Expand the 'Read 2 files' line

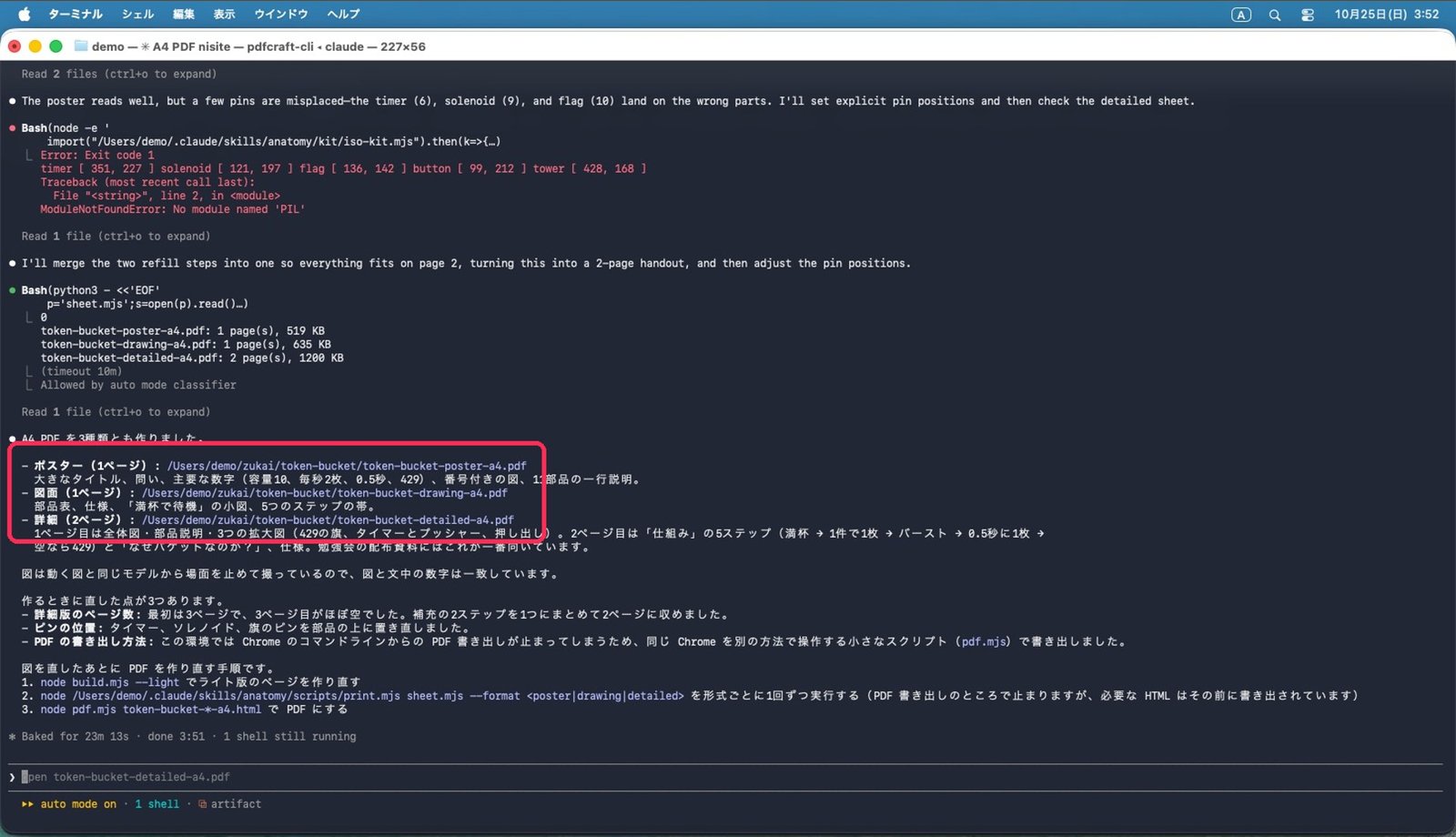(x=119, y=75)
